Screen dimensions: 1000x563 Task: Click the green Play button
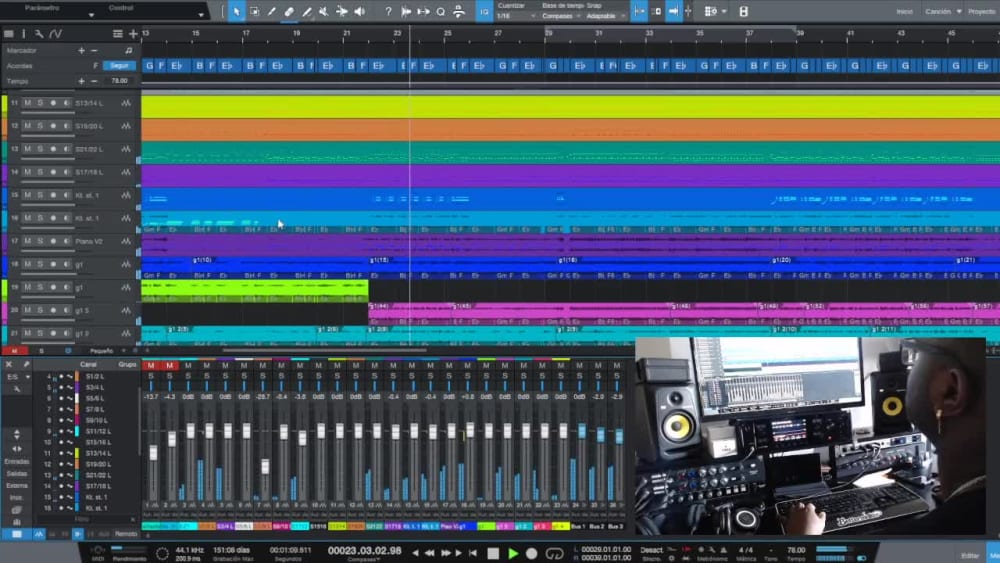pos(513,553)
